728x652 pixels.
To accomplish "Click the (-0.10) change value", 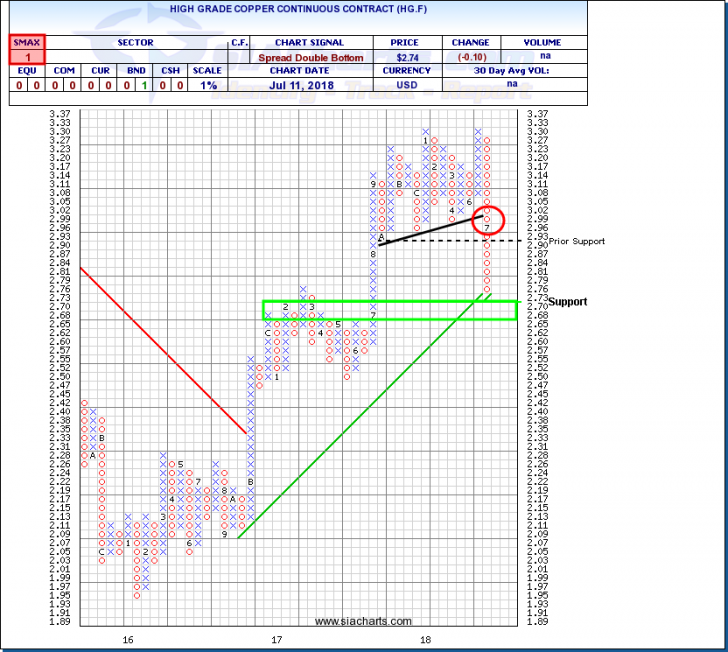I will (470, 57).
